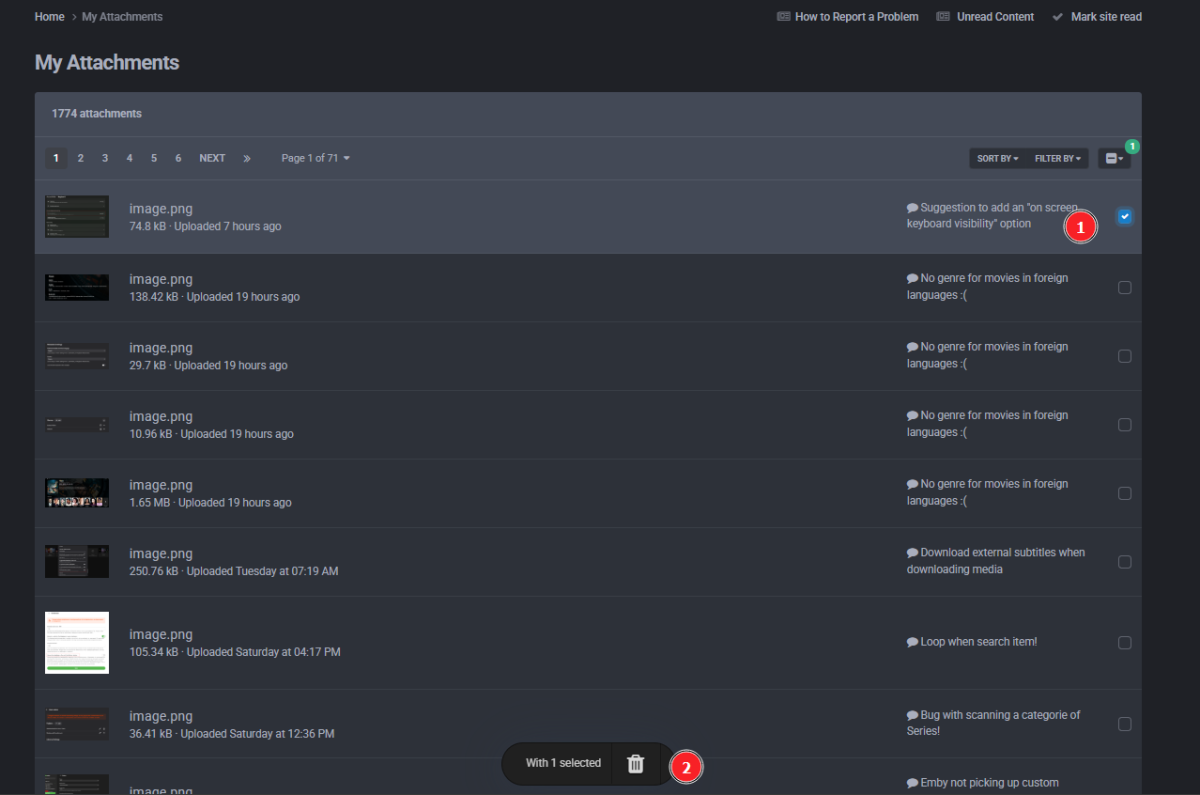The height and width of the screenshot is (795, 1200).
Task: Open image.png uploaded Saturday at 12:36 PM
Action: 160,716
